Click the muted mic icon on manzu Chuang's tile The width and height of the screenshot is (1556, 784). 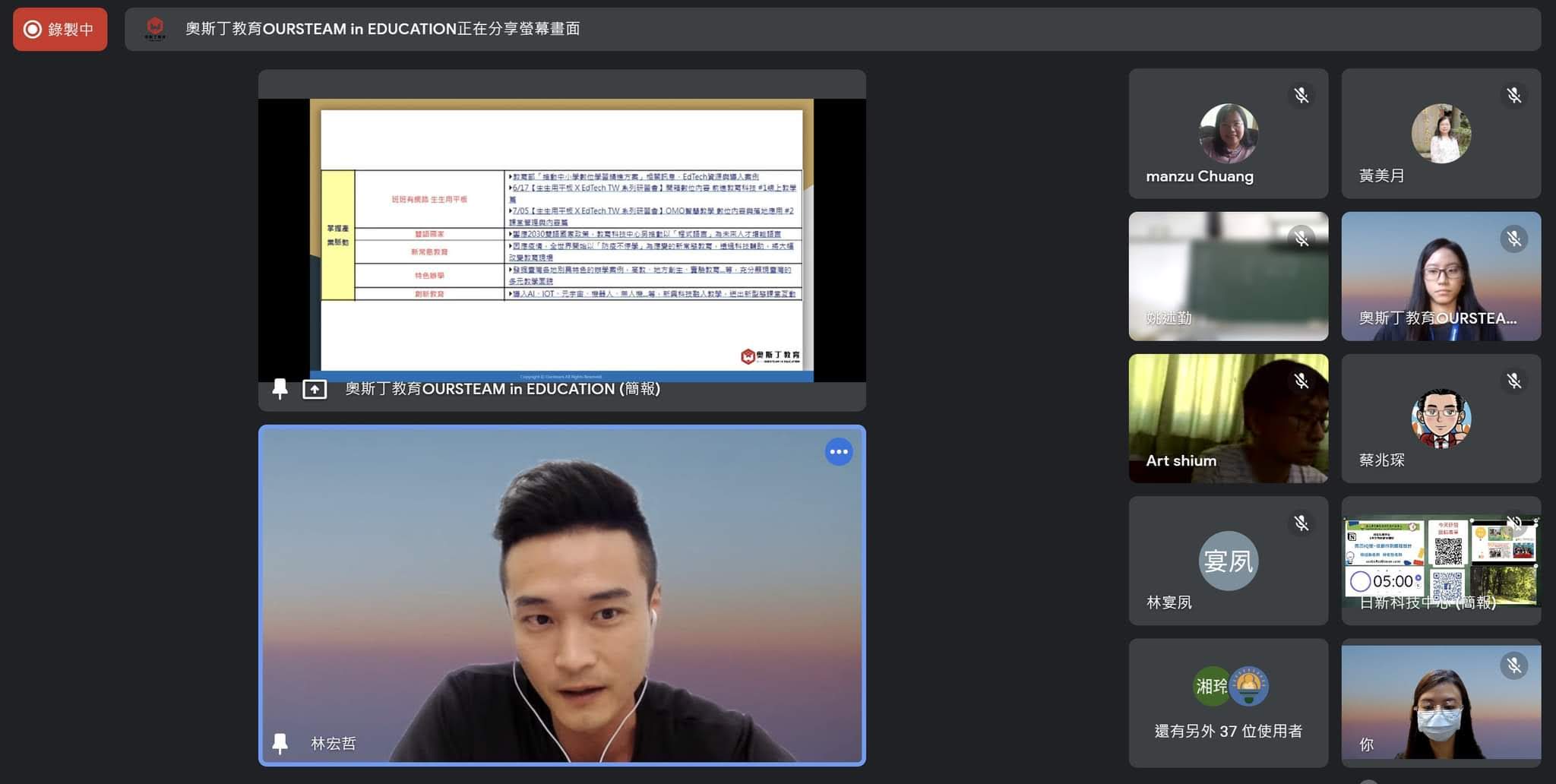1301,95
